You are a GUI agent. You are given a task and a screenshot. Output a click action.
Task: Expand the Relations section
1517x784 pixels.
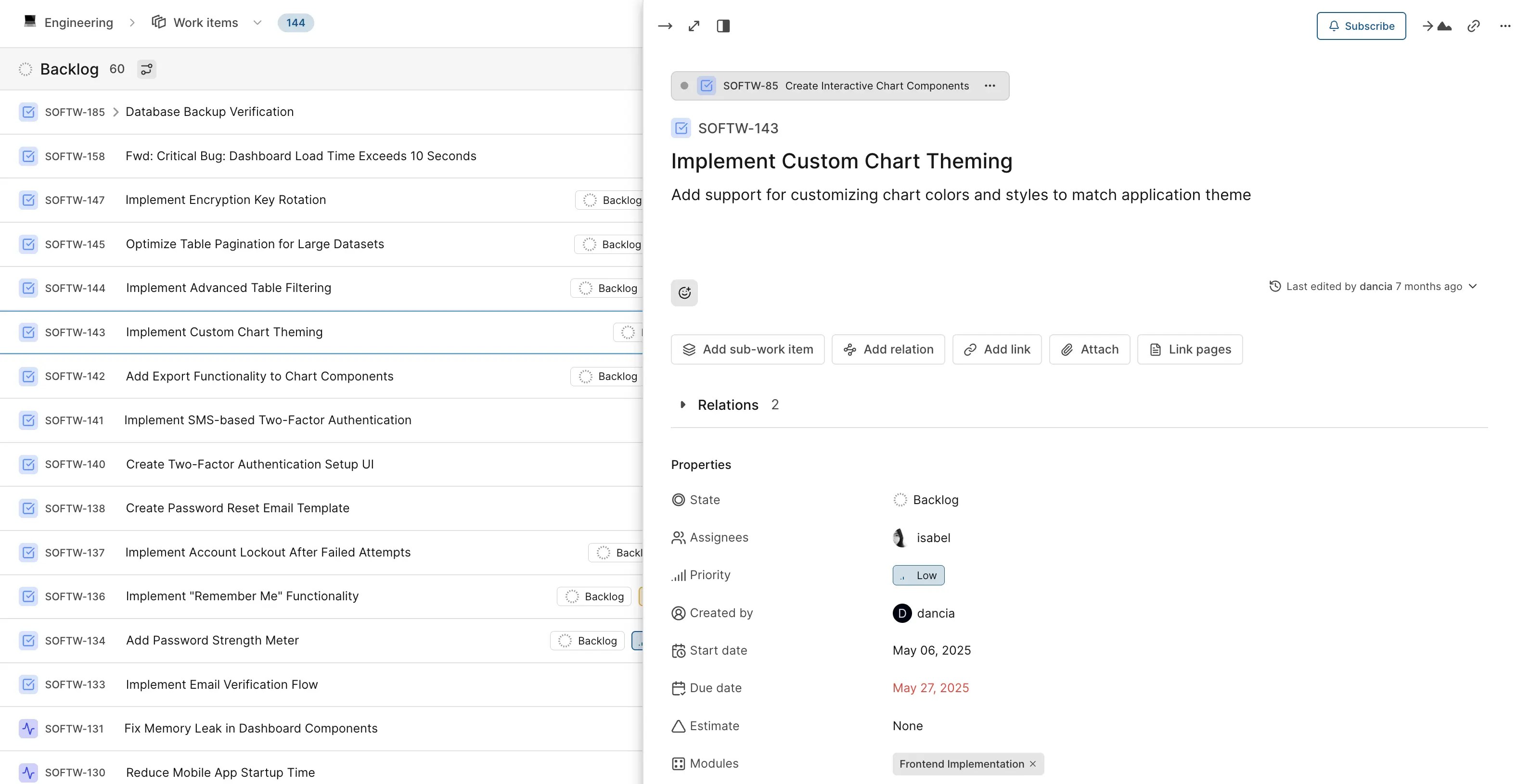point(683,405)
